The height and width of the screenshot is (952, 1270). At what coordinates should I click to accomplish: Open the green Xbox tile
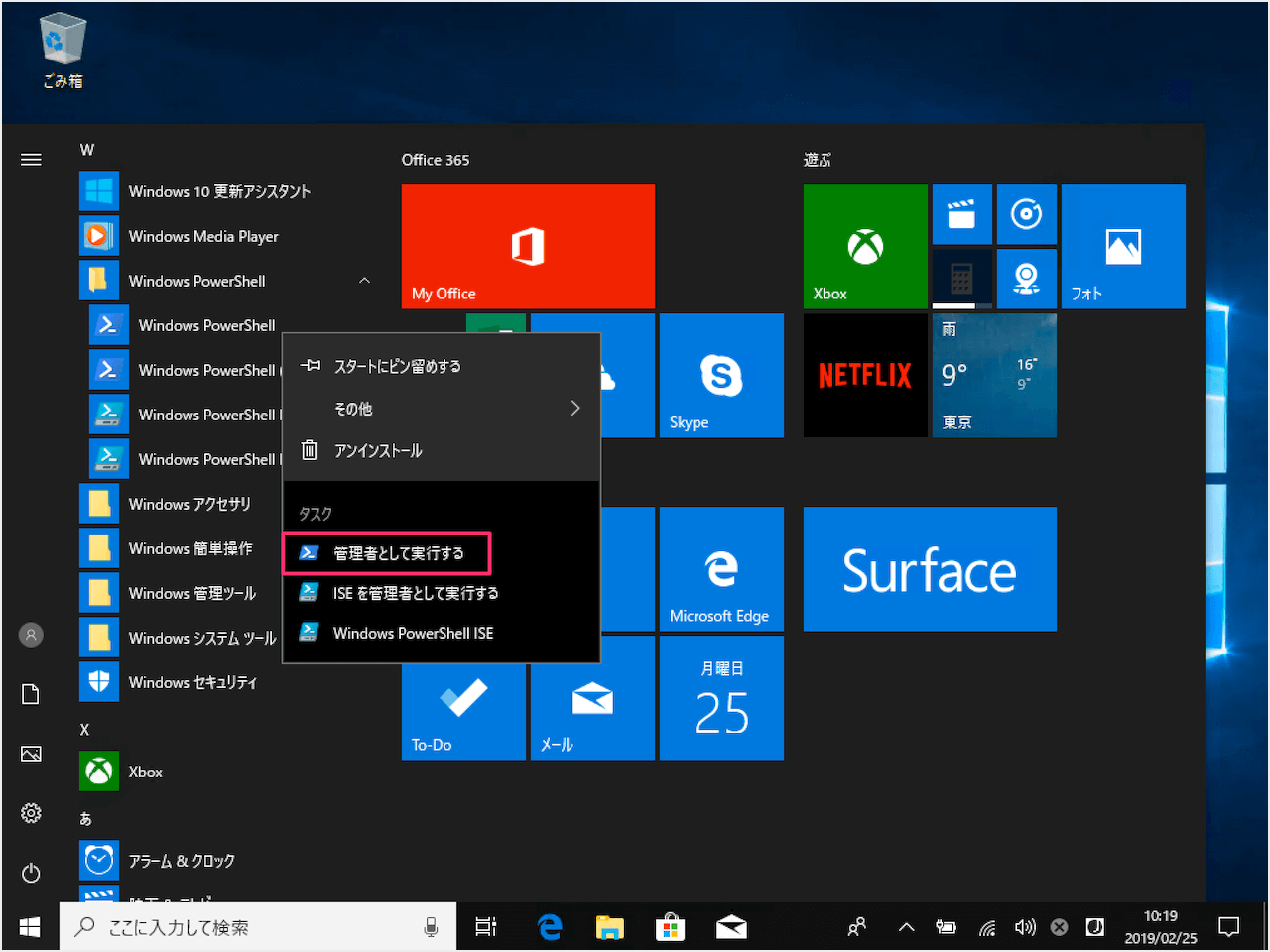(865, 246)
